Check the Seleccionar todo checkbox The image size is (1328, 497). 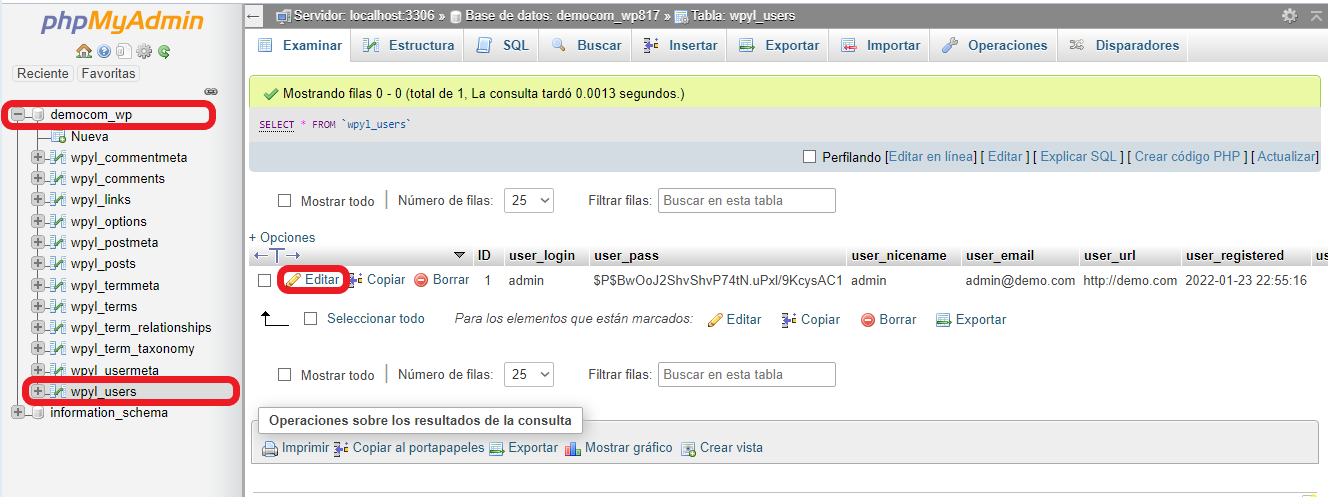coord(310,319)
